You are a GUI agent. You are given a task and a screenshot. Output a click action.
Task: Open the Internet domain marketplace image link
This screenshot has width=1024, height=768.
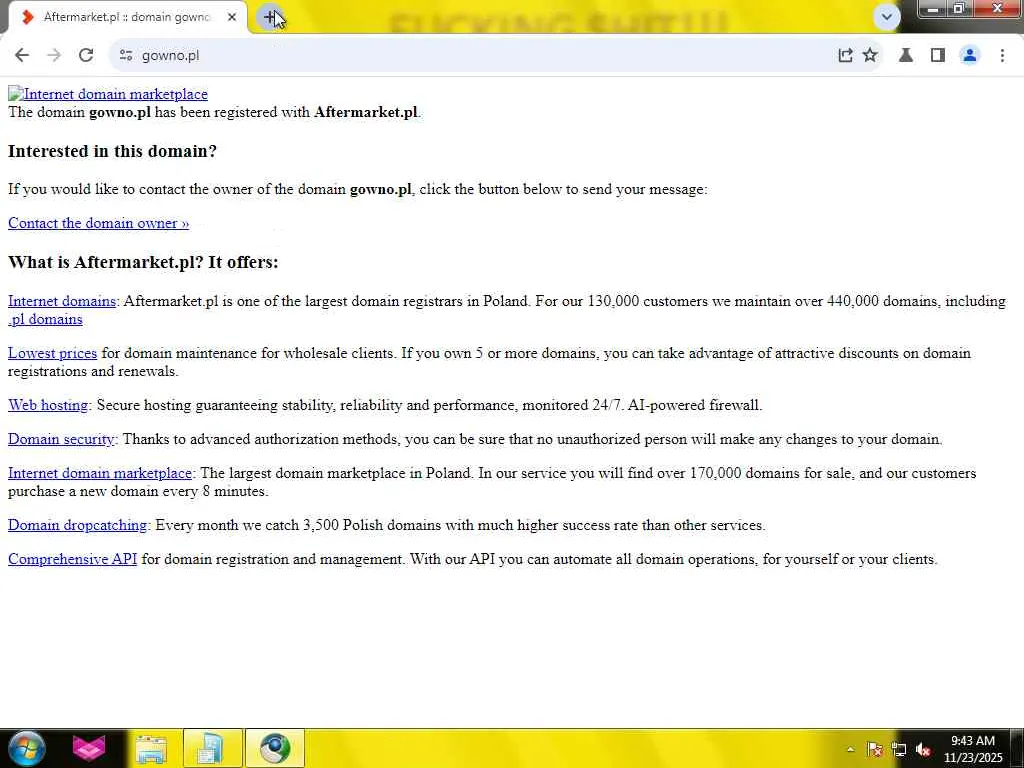point(108,94)
